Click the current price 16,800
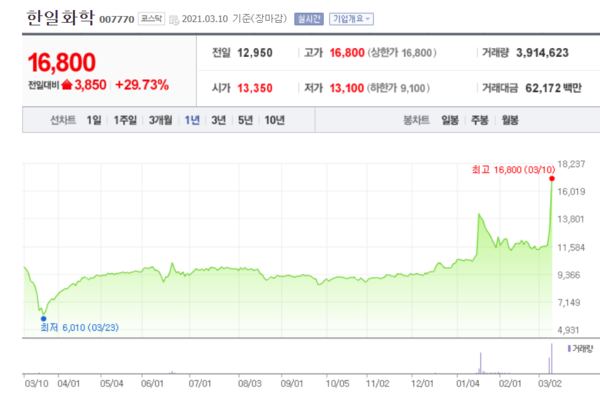 (x=62, y=62)
